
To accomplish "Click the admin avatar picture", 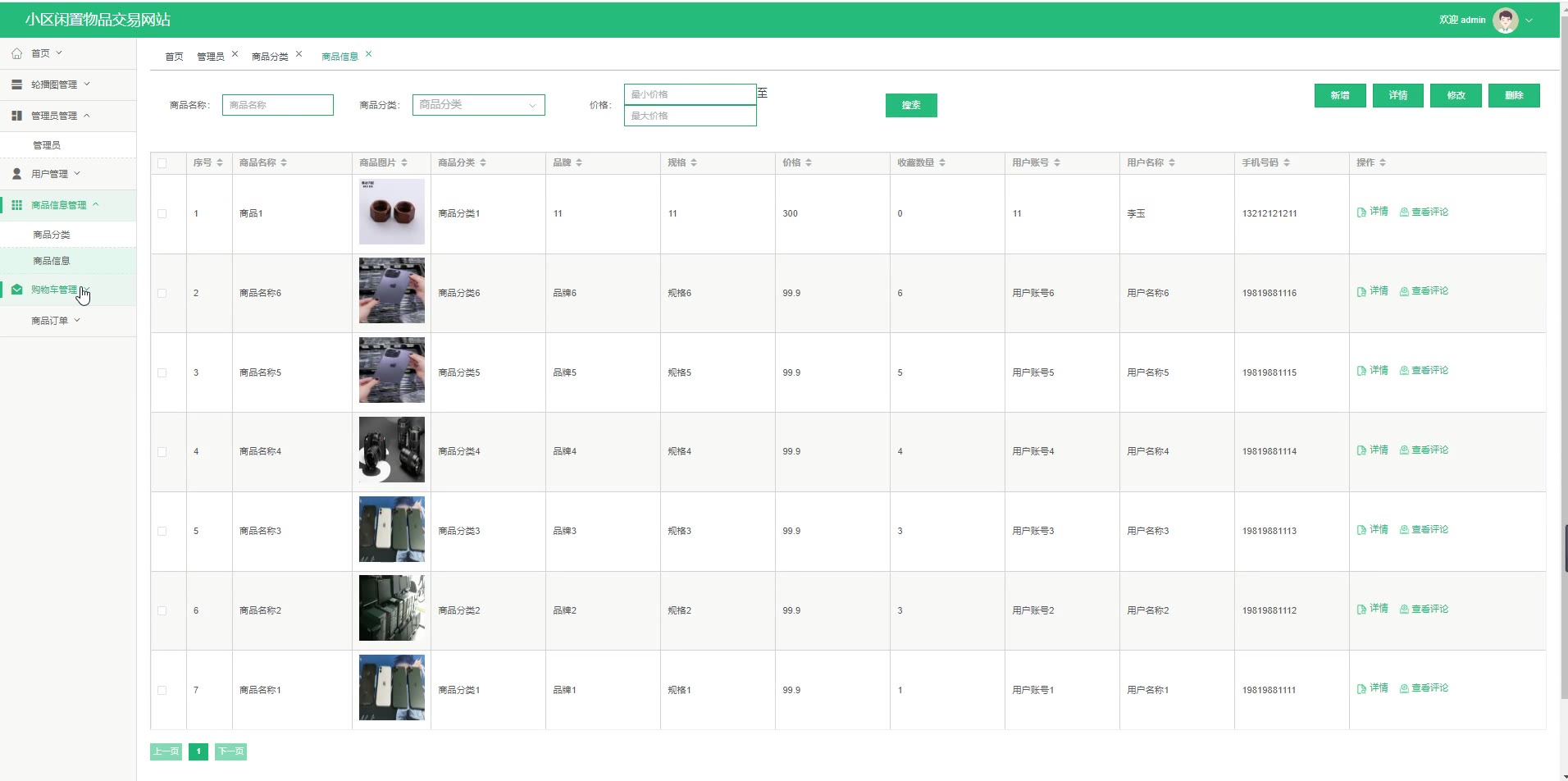I will coord(1505,20).
